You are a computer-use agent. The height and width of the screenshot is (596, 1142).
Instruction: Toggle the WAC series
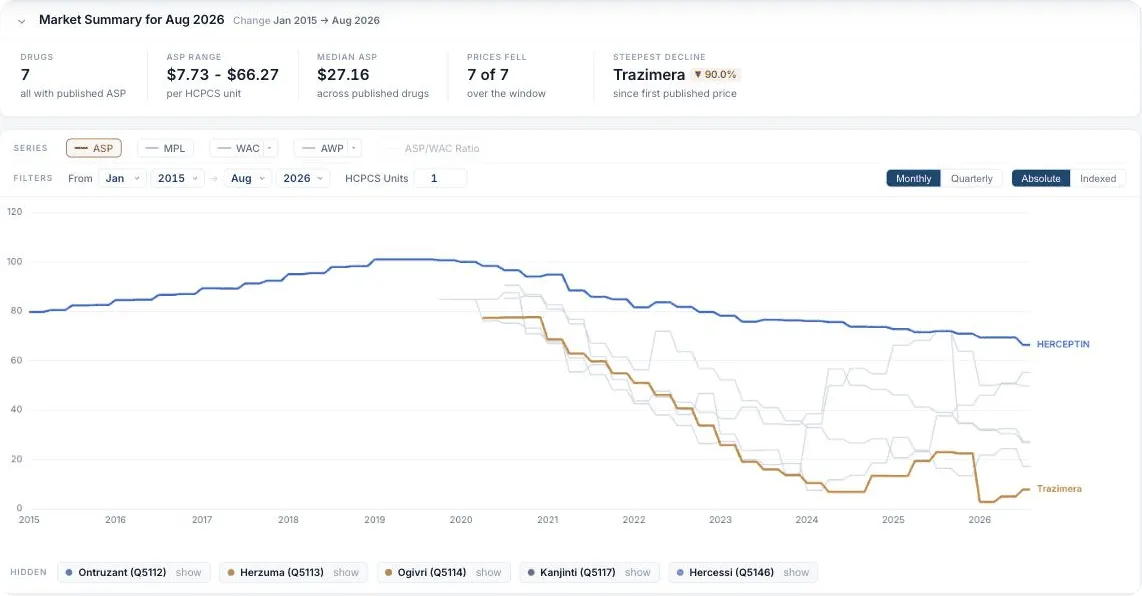tap(238, 148)
